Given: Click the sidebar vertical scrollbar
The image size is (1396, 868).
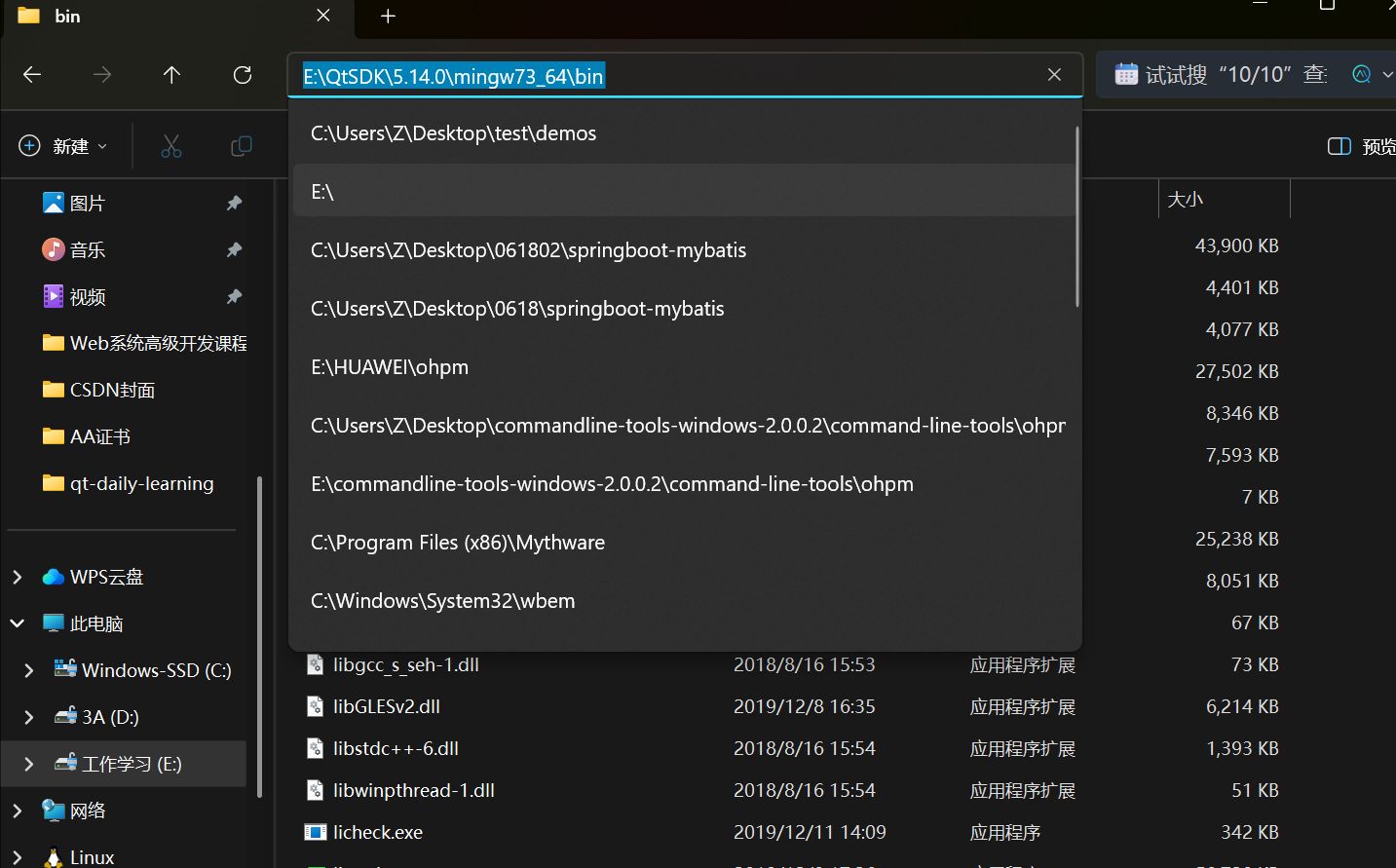Looking at the screenshot, I should [259, 637].
